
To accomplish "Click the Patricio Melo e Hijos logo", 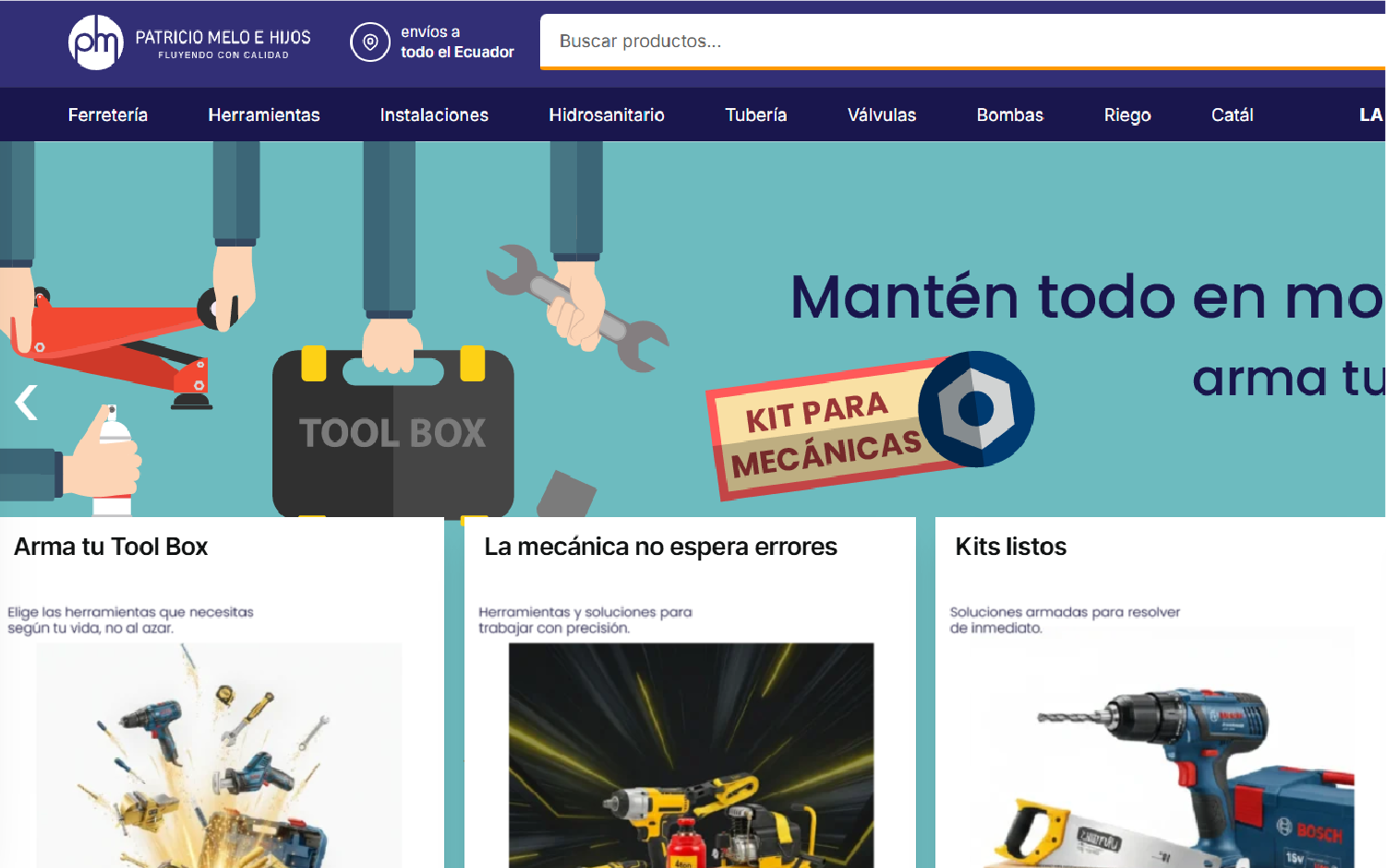I will tap(189, 42).
